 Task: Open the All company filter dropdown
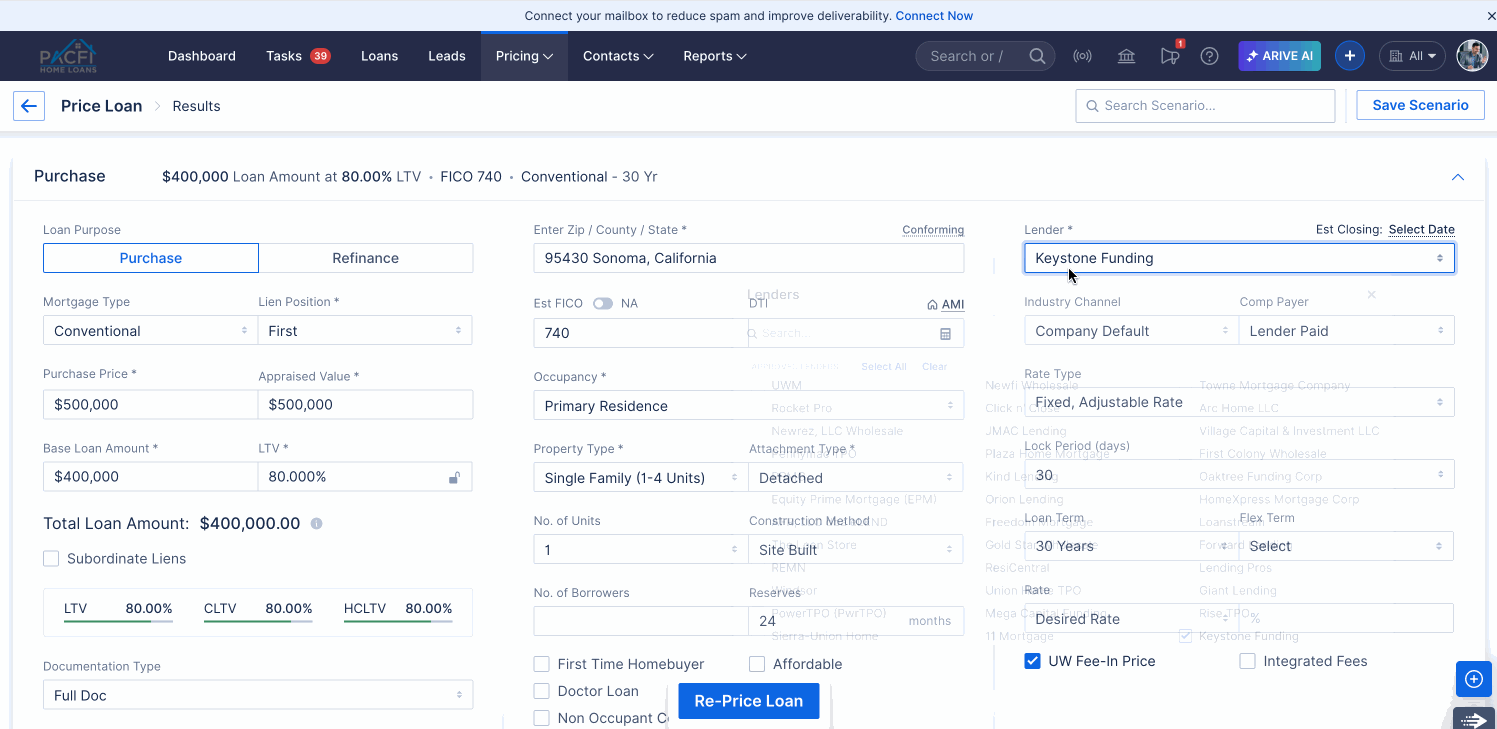(x=1413, y=56)
